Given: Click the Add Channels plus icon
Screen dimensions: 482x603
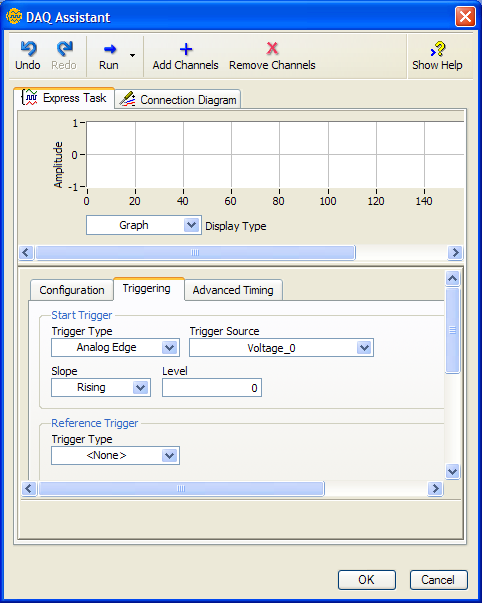Looking at the screenshot, I should pyautogui.click(x=186, y=49).
